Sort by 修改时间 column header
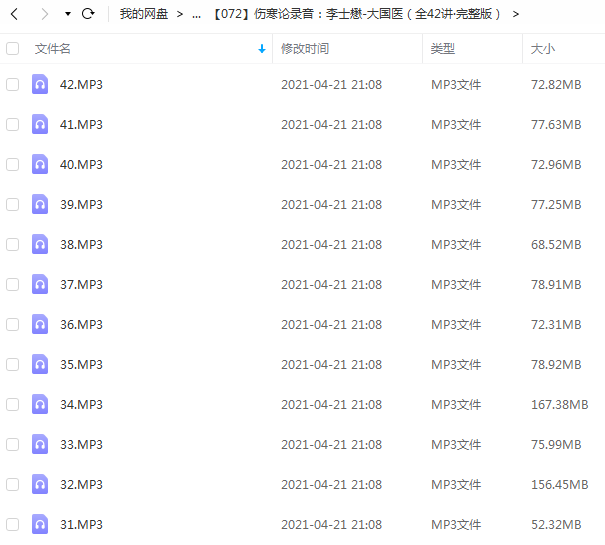Screen dimensions: 605x545 tap(305, 49)
